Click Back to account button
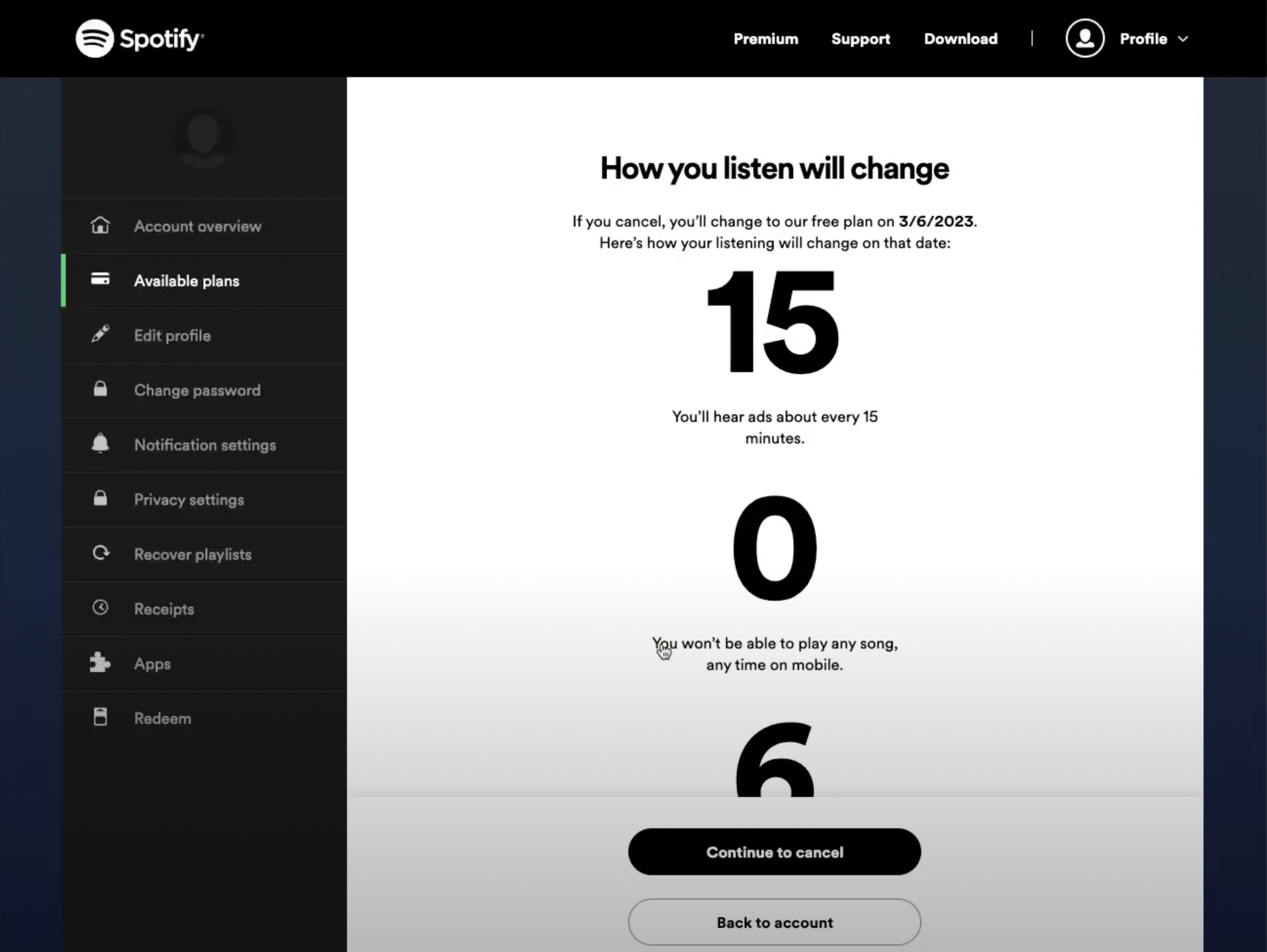 tap(774, 922)
